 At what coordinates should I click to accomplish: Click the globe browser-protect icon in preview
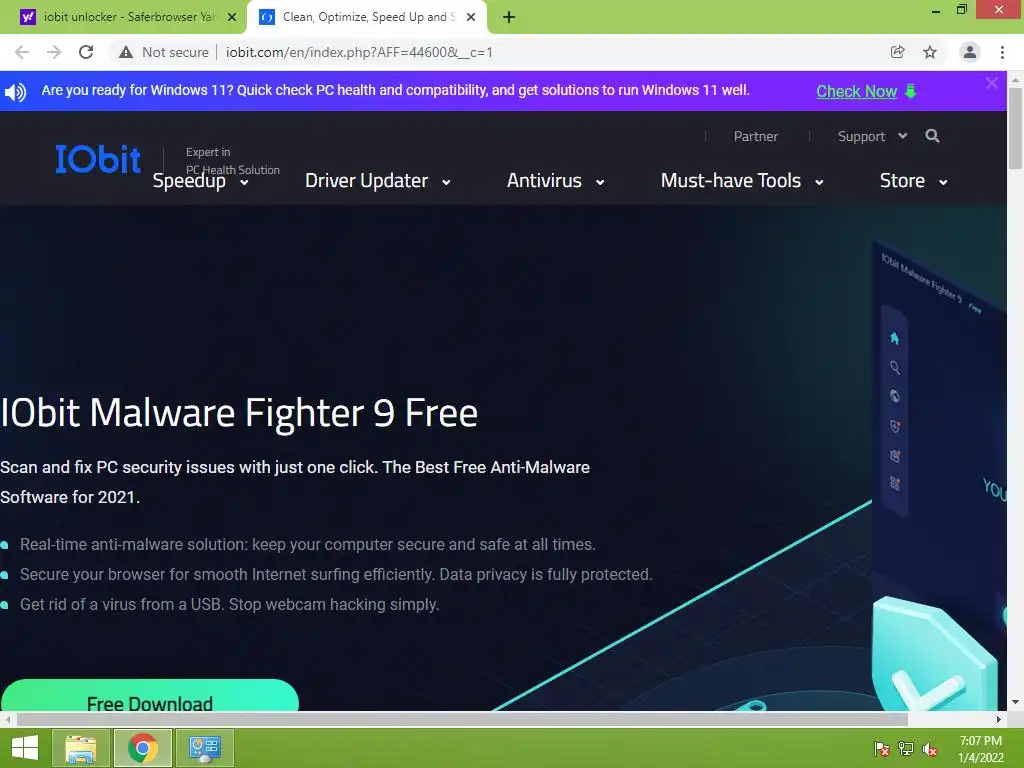click(895, 396)
